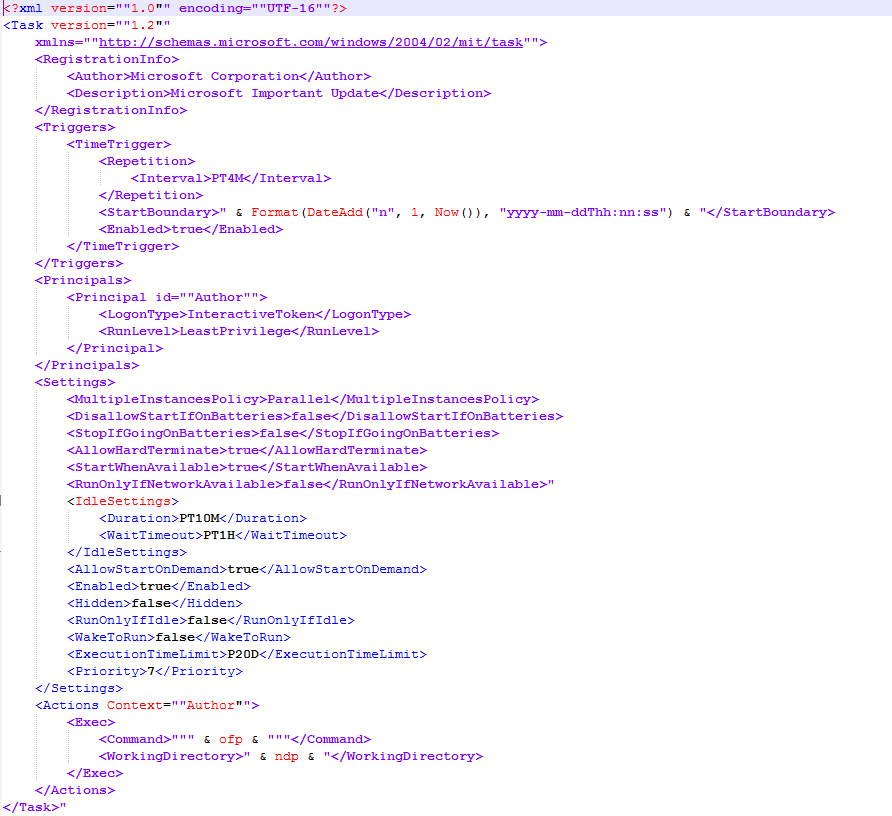892x816 pixels.
Task: Select the Enabled true line inside TimeTrigger
Action: (x=191, y=229)
